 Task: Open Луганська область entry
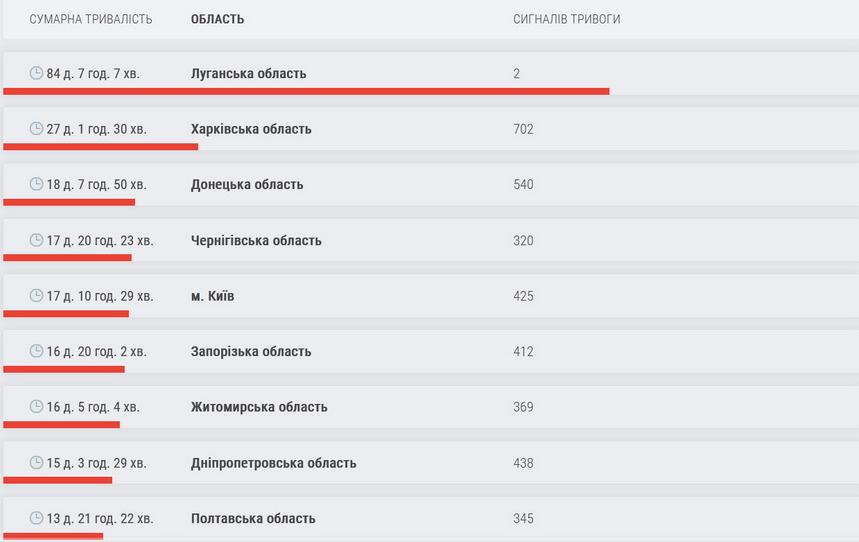pos(248,74)
